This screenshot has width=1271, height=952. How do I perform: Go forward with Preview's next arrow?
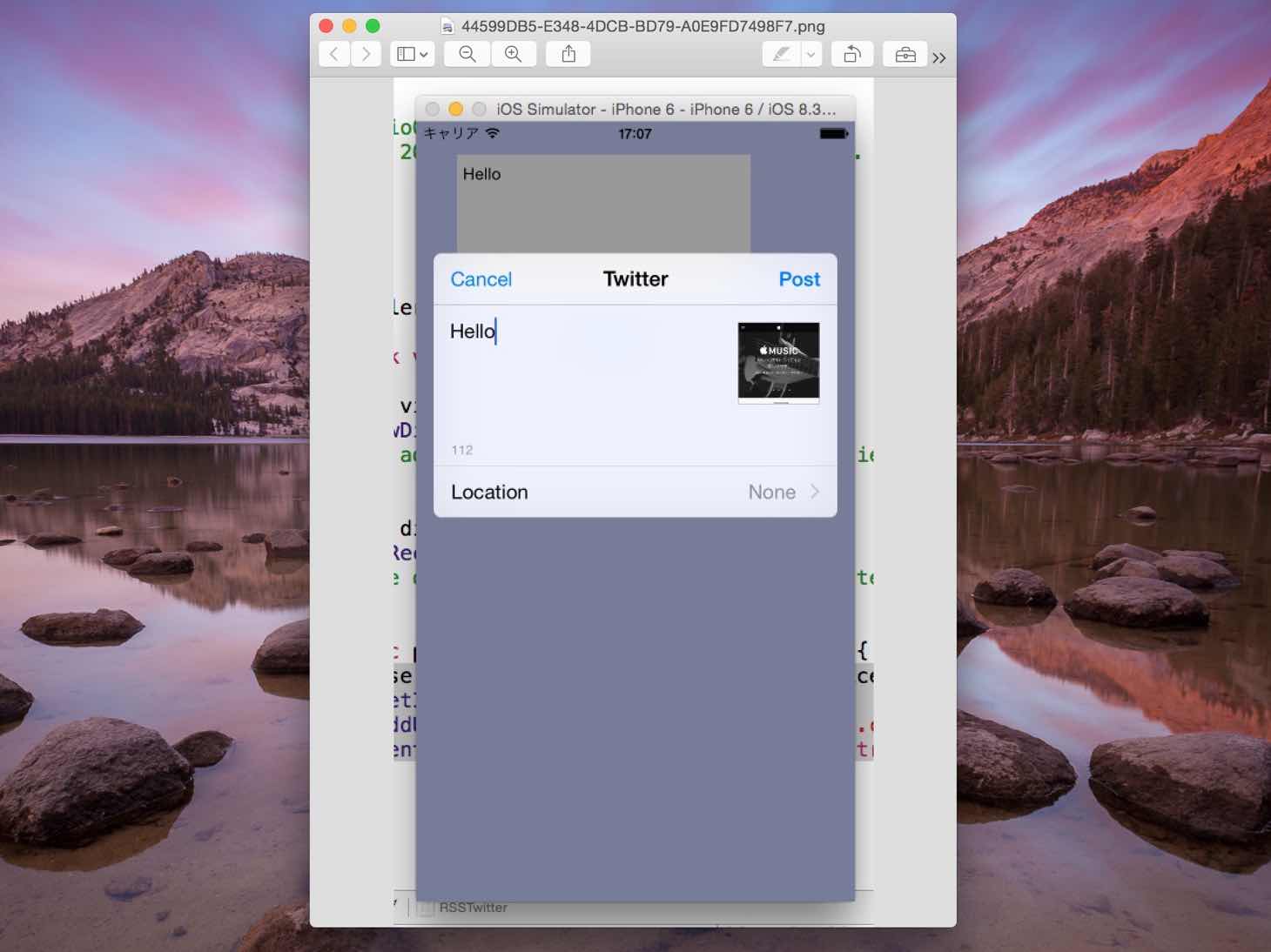pyautogui.click(x=367, y=54)
